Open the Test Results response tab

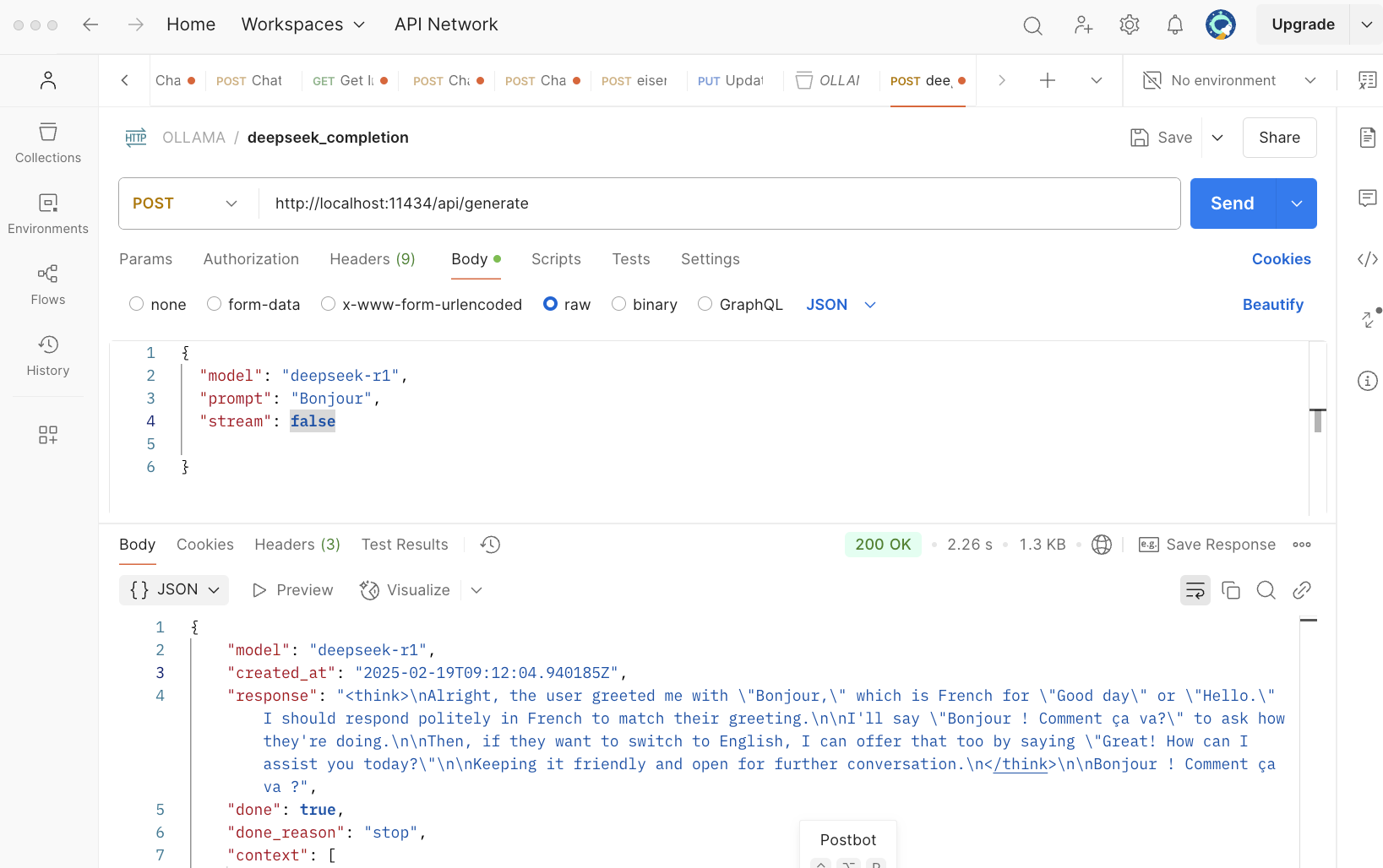(x=405, y=545)
